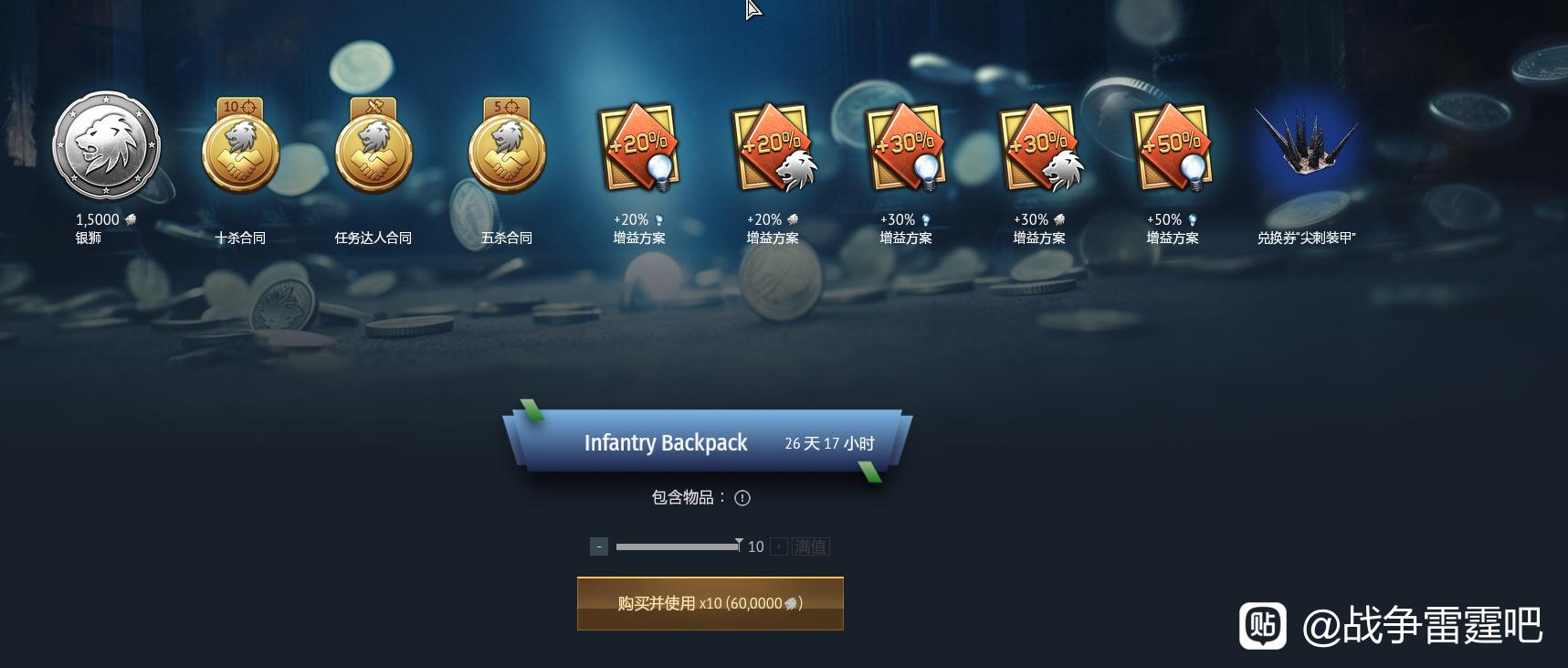Select the five-kill contract medal (五杀合同)

click(507, 146)
